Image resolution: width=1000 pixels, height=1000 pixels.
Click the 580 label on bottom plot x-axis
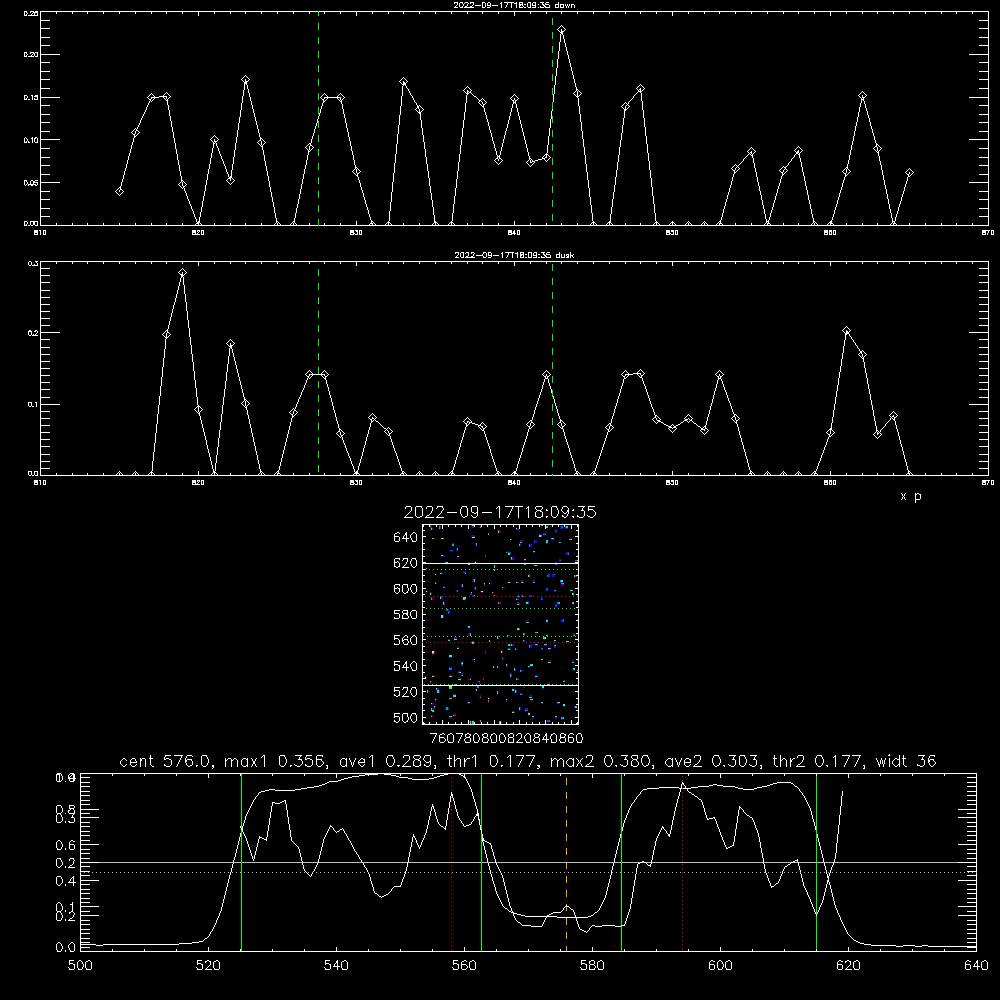[x=592, y=966]
